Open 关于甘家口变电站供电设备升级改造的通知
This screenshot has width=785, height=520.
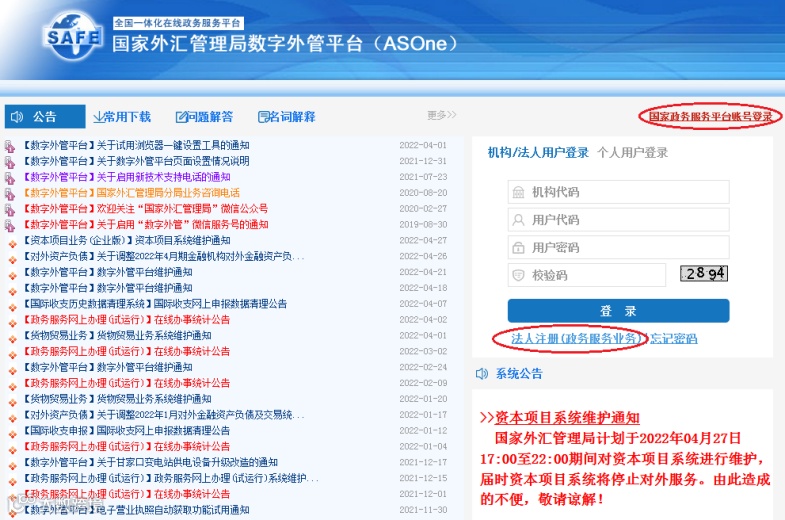[150, 462]
